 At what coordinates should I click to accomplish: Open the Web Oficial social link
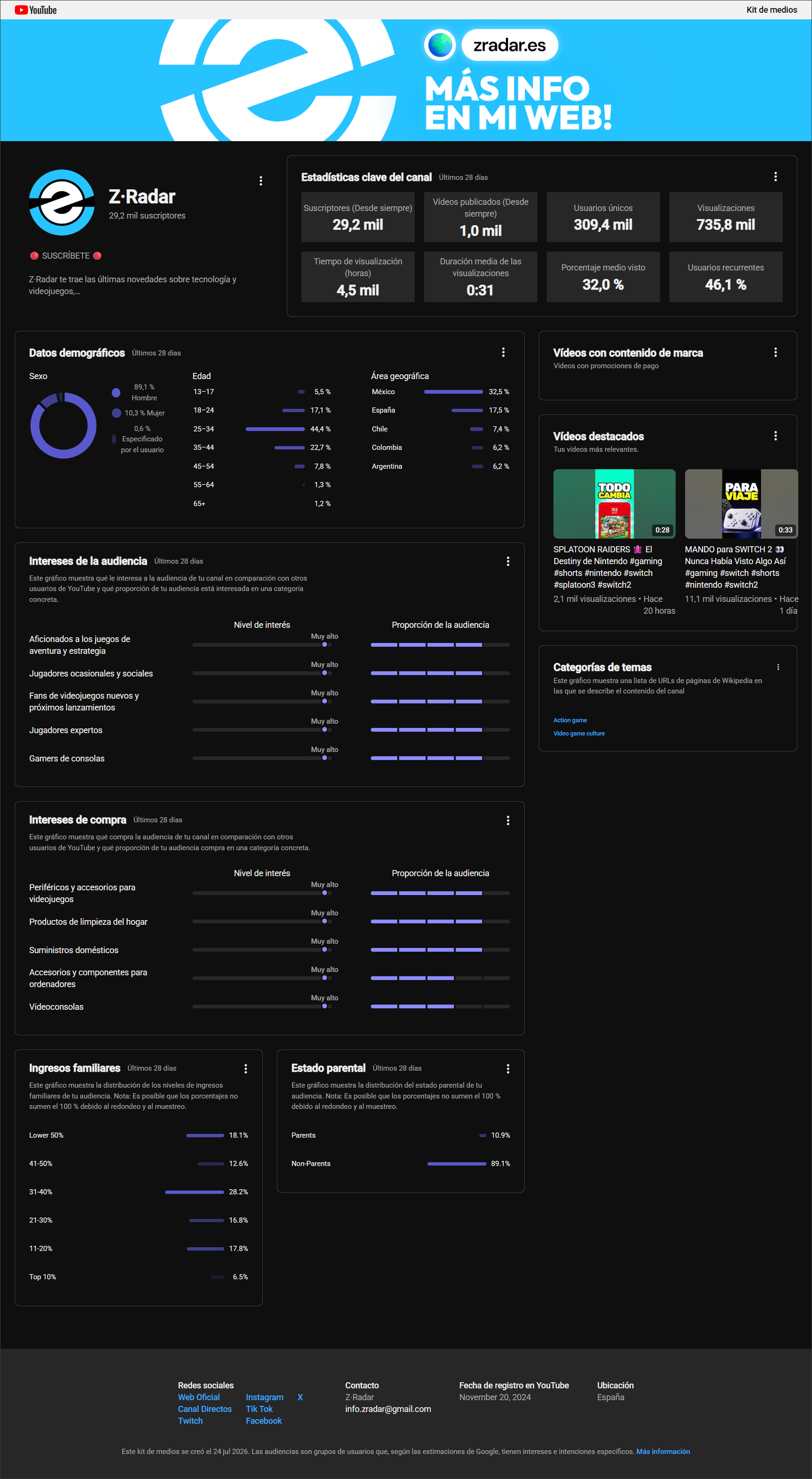click(199, 1397)
